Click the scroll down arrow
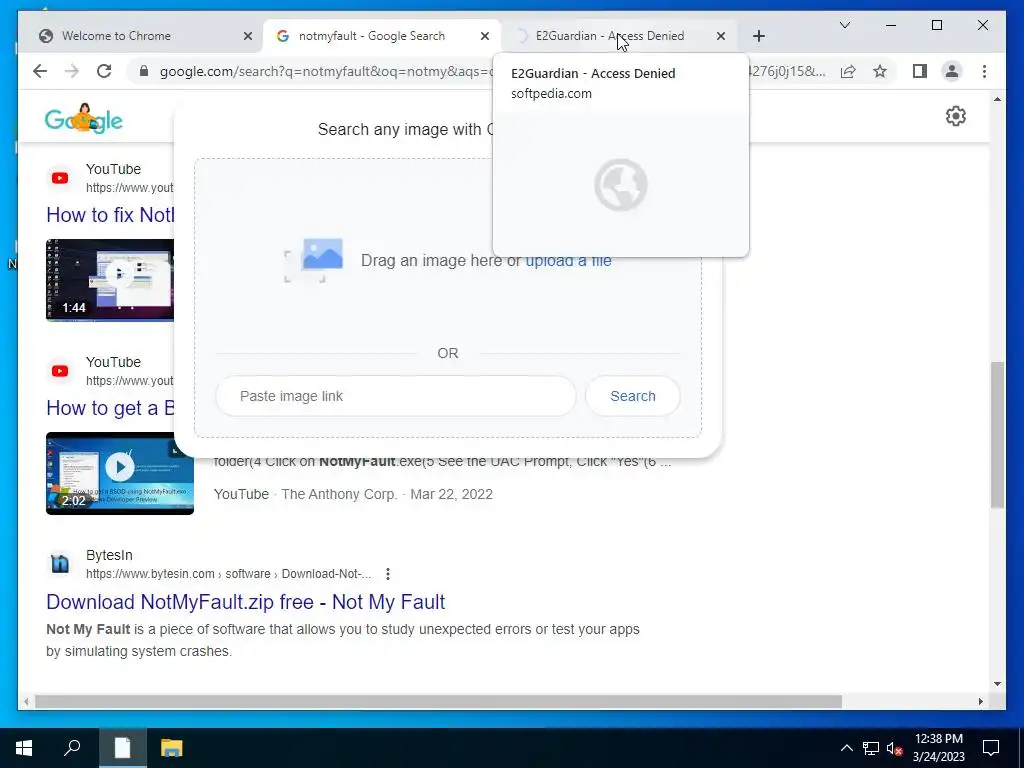 997,684
